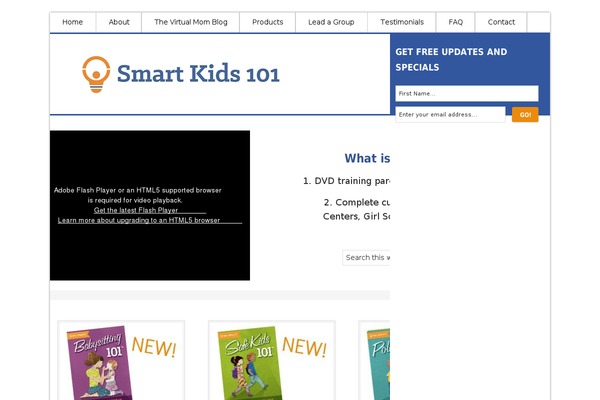
Task: Open The Virtual Mom Blog
Action: click(x=191, y=22)
